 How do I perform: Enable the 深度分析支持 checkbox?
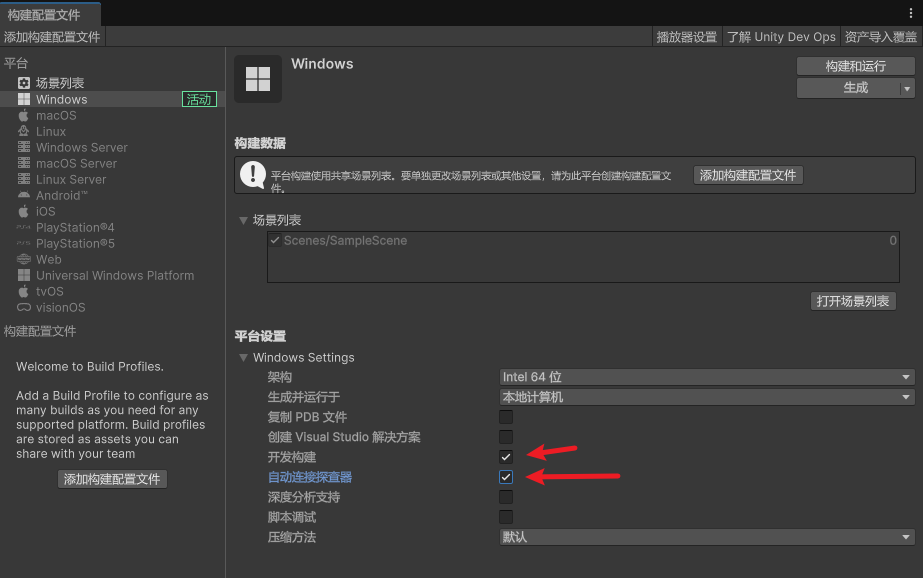(x=506, y=497)
